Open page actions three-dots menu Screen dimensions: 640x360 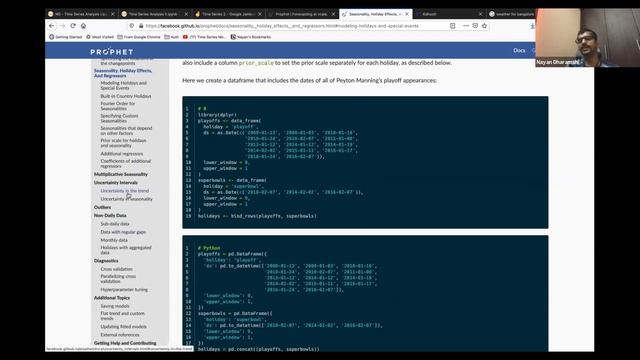click(x=466, y=26)
